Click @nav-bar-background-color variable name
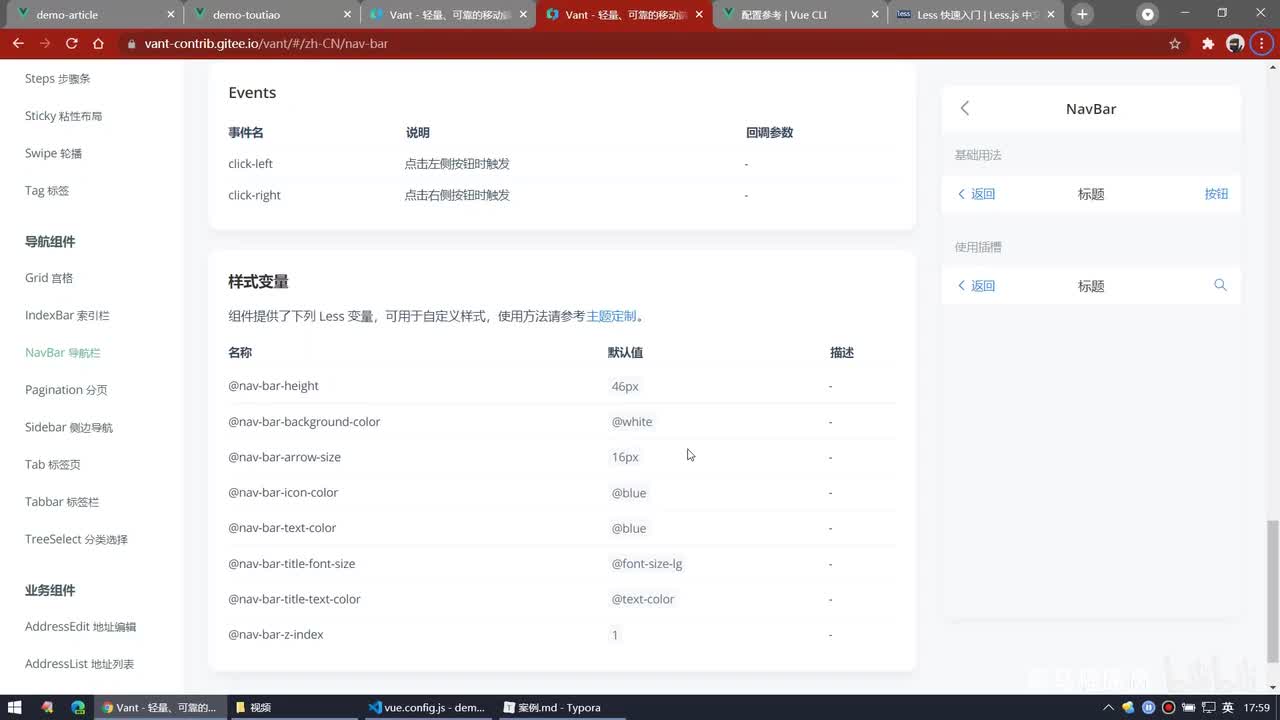 (304, 422)
